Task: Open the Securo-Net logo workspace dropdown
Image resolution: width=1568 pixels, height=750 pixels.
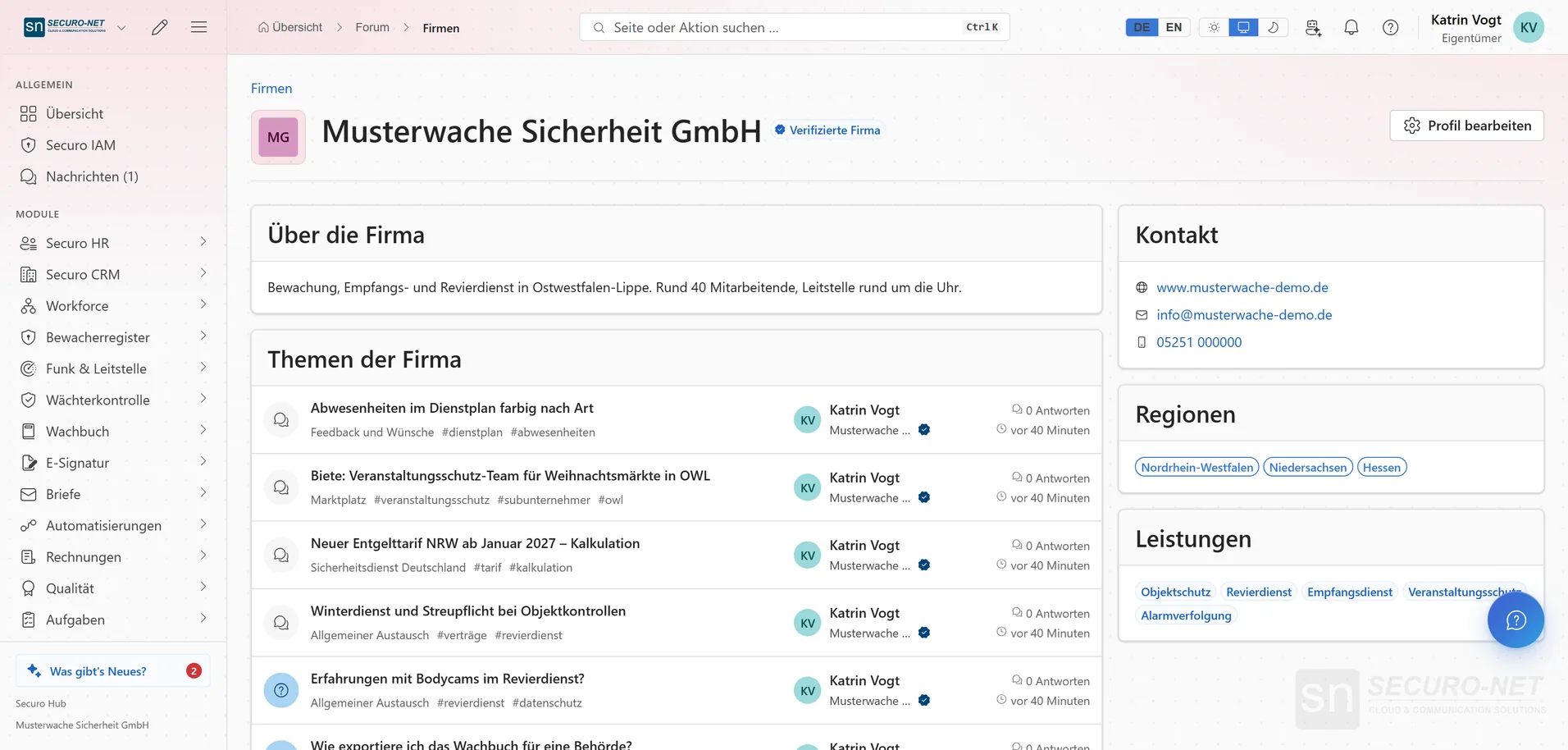Action: point(75,27)
